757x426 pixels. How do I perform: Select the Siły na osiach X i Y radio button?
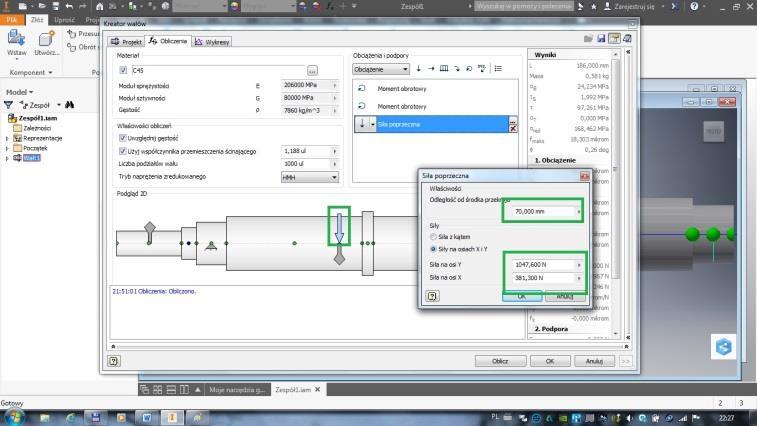433,249
